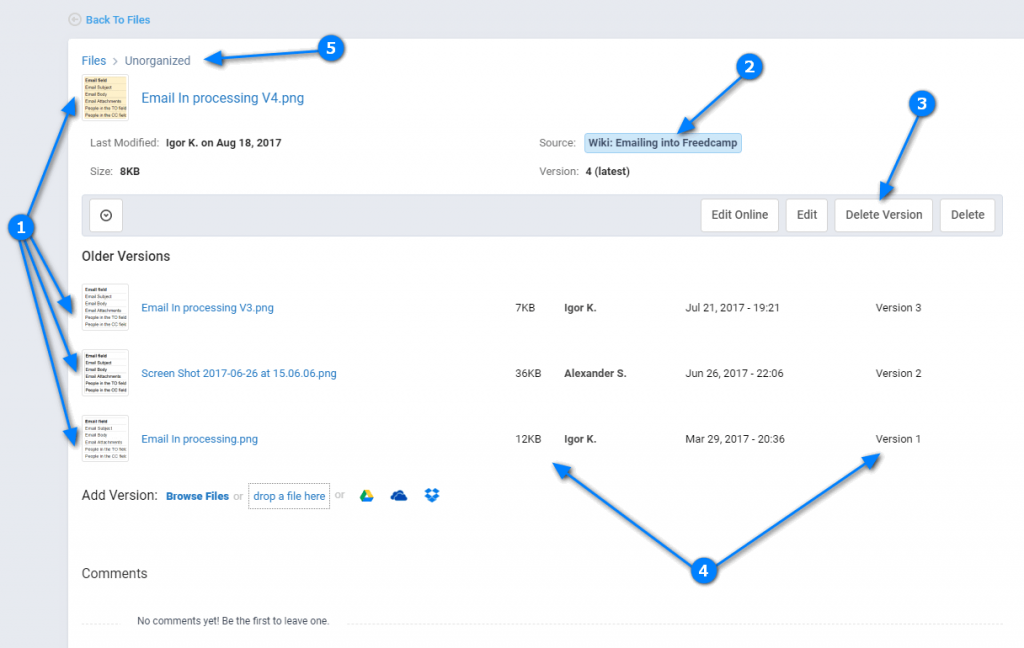Open the Files breadcrumb link
The height and width of the screenshot is (648, 1024).
tap(93, 61)
